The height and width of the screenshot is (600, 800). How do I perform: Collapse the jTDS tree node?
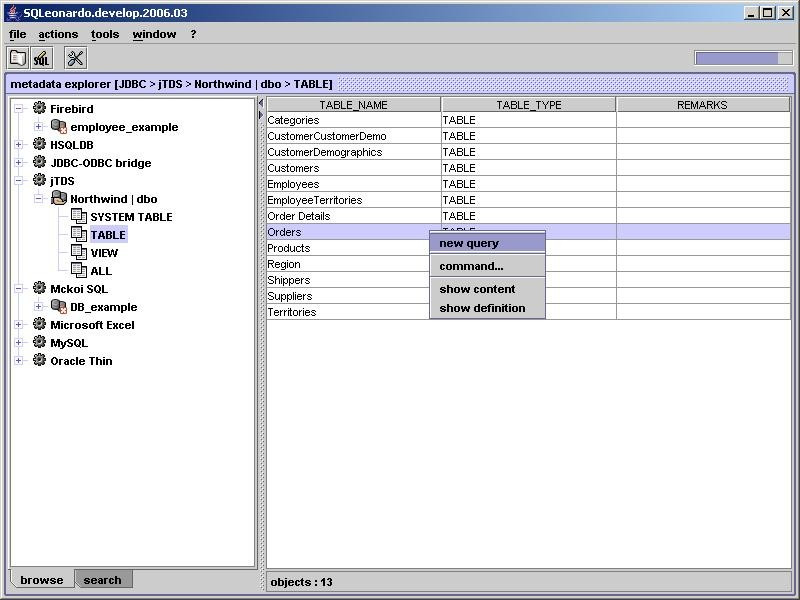point(19,180)
